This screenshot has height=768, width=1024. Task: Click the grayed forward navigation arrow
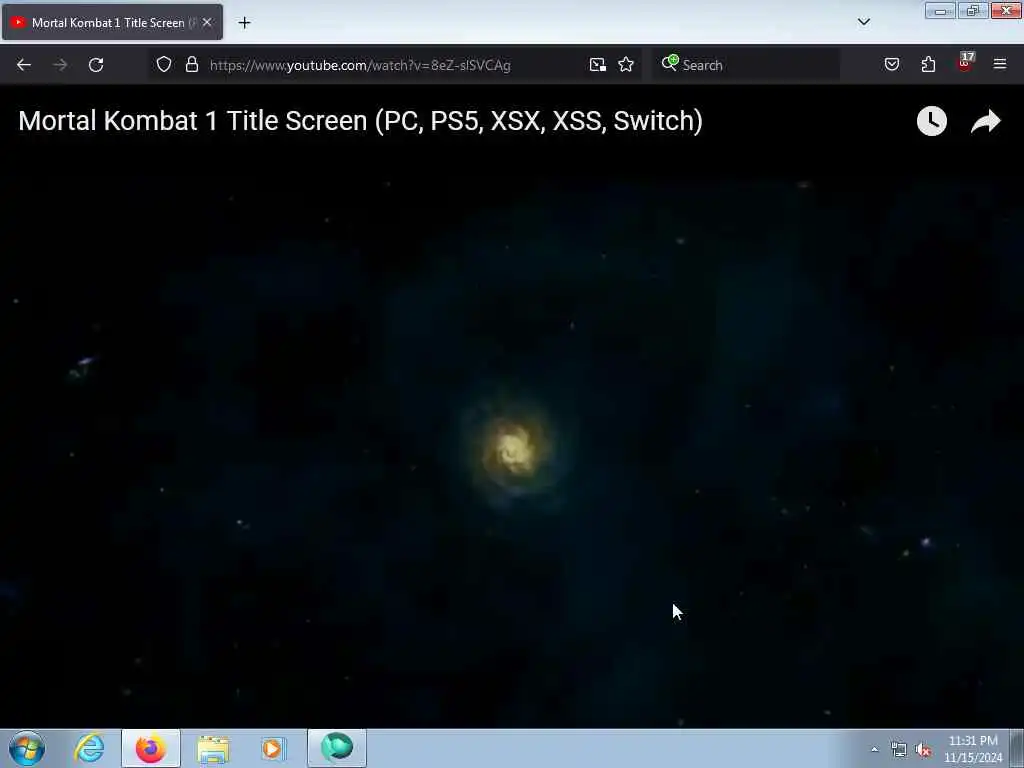(60, 65)
